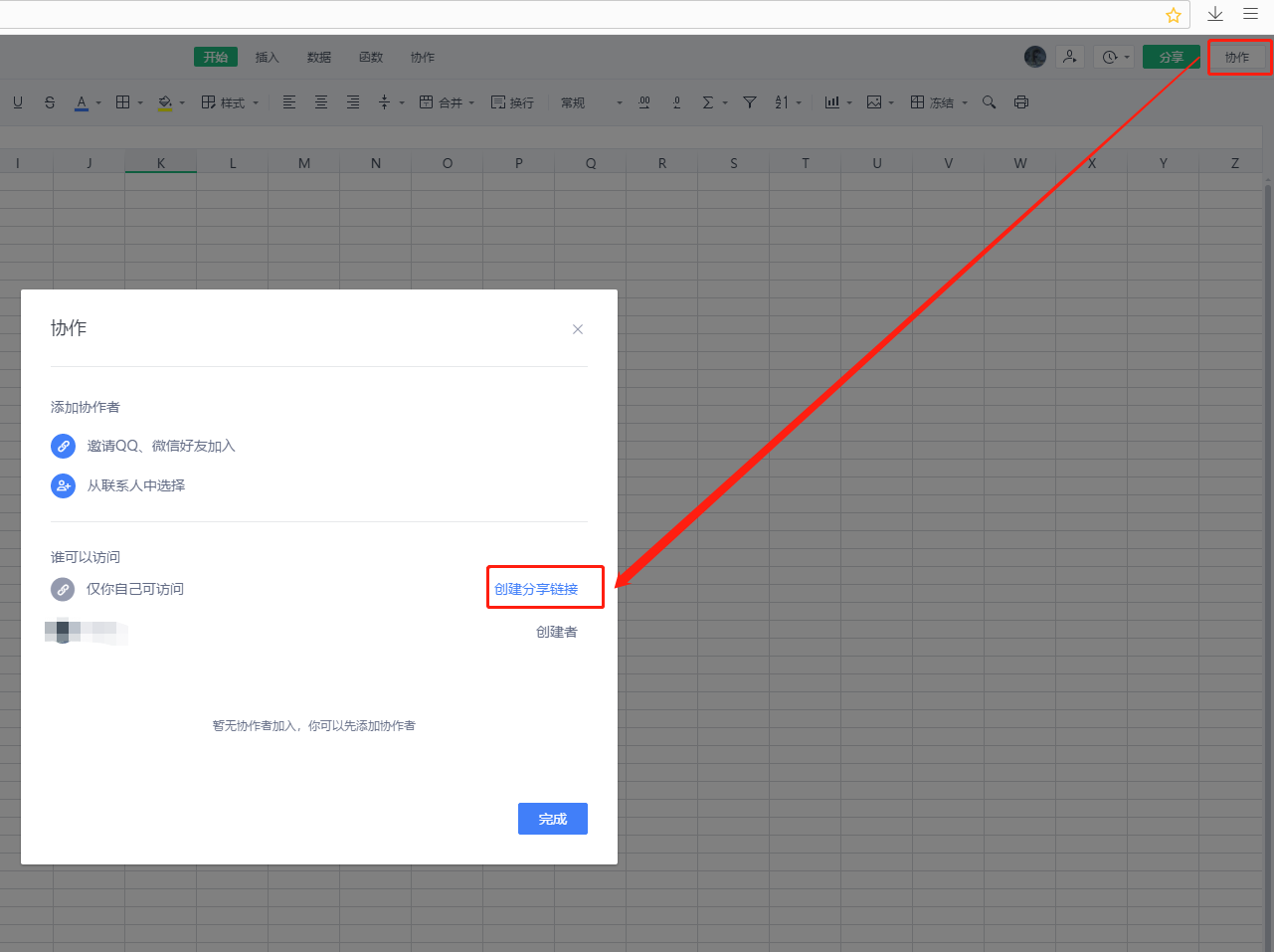Switch to the 插入 tab
Viewport: 1274px width, 952px height.
pos(268,57)
